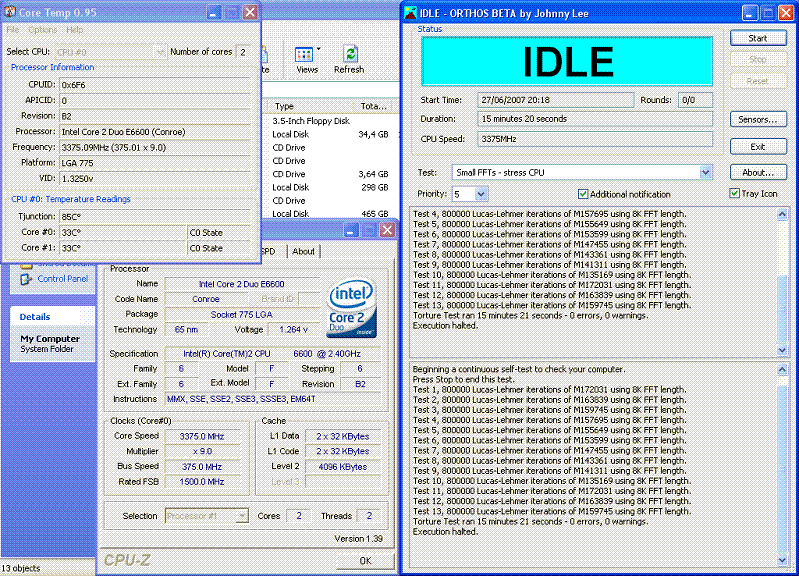Open the Sensors dialog in ORTHOS

[758, 119]
